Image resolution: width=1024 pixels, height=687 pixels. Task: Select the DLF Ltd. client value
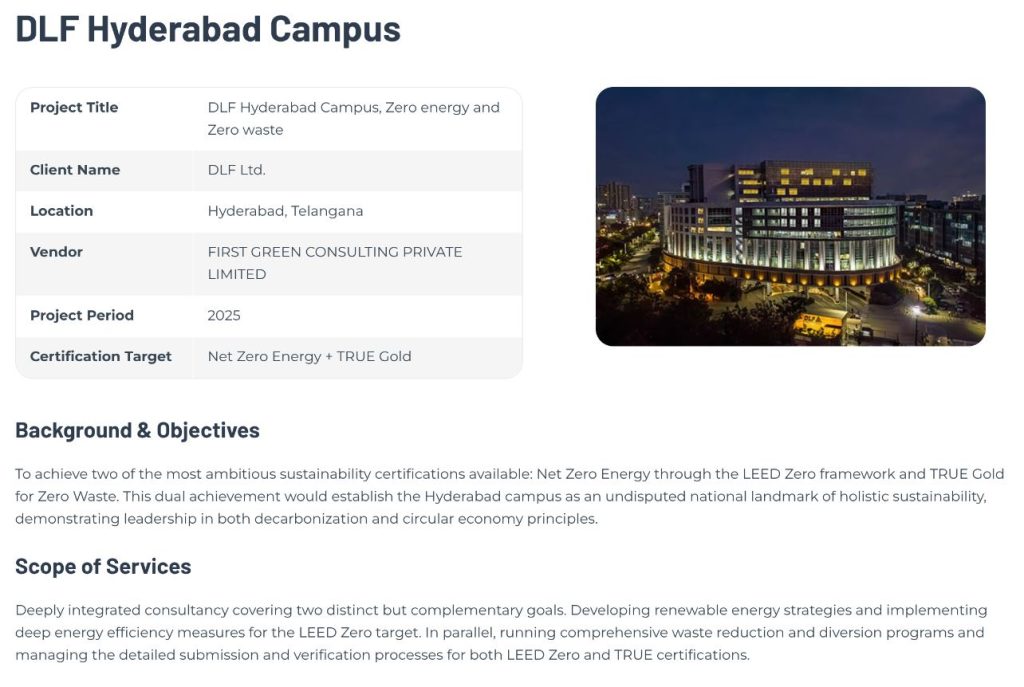pyautogui.click(x=236, y=170)
